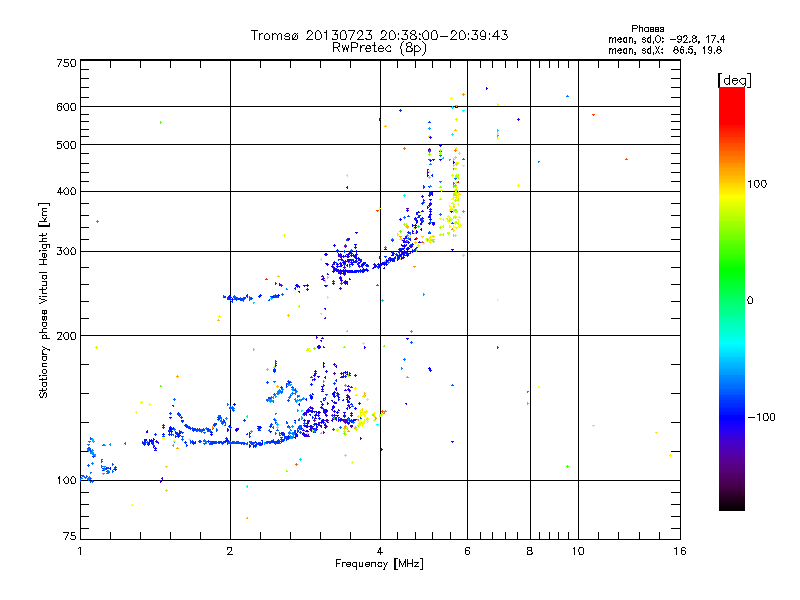This screenshot has width=800, height=600.
Task: Click the subtitle 'RwPretec (8p)'
Action: click(x=379, y=48)
